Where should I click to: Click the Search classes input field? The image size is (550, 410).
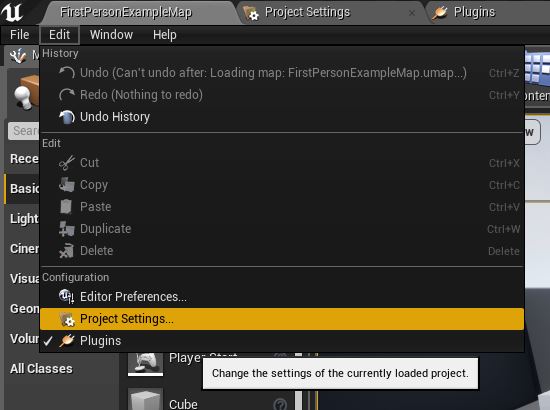tap(24, 131)
